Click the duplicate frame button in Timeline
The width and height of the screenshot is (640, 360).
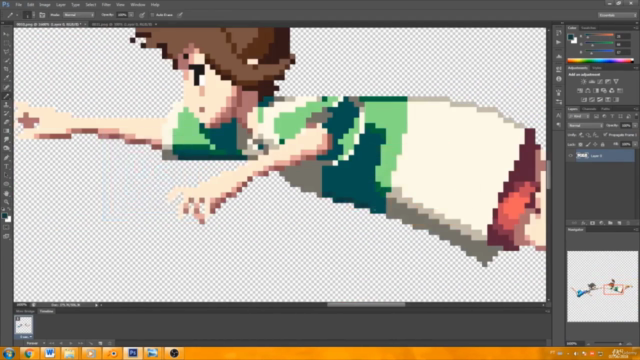click(100, 343)
